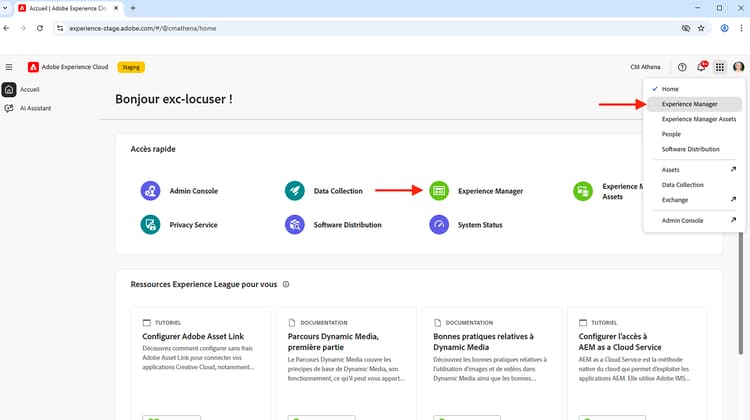750x420 pixels.
Task: Click the info icon beside Ressources Experience League
Action: [286, 284]
